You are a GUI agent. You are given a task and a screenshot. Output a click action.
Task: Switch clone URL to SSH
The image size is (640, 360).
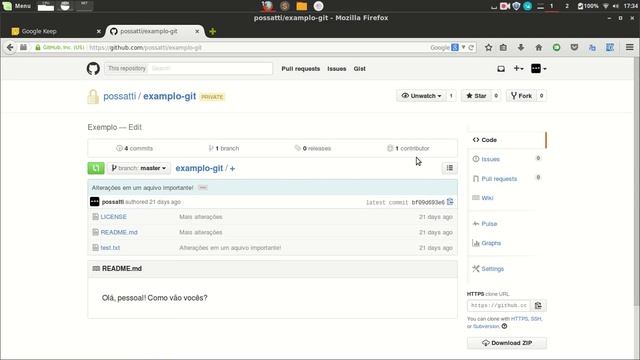536,319
